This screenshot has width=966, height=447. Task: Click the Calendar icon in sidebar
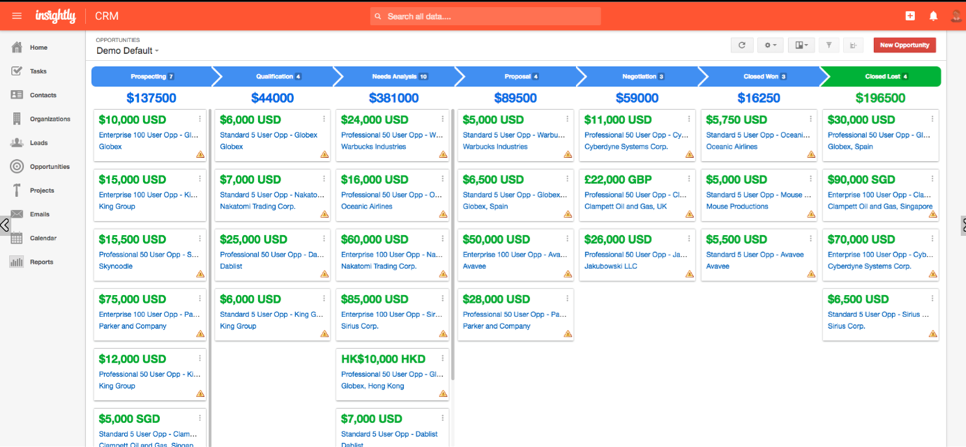click(17, 238)
